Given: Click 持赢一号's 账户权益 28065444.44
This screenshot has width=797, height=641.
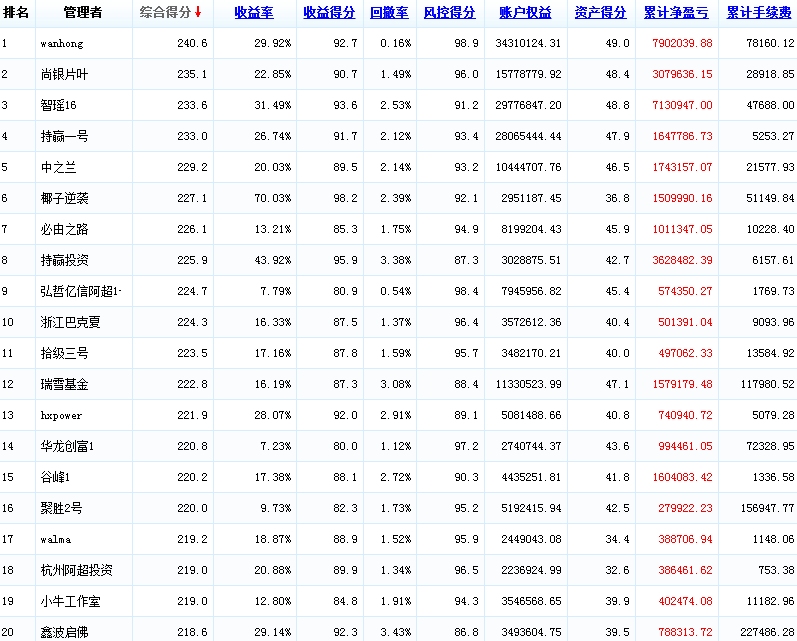Looking at the screenshot, I should 528,136.
